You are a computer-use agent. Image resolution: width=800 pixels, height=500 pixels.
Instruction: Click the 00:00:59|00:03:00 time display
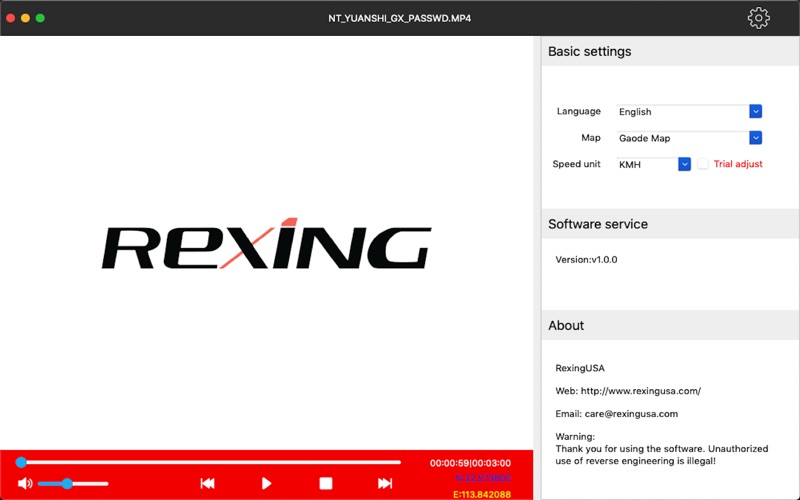pos(470,463)
